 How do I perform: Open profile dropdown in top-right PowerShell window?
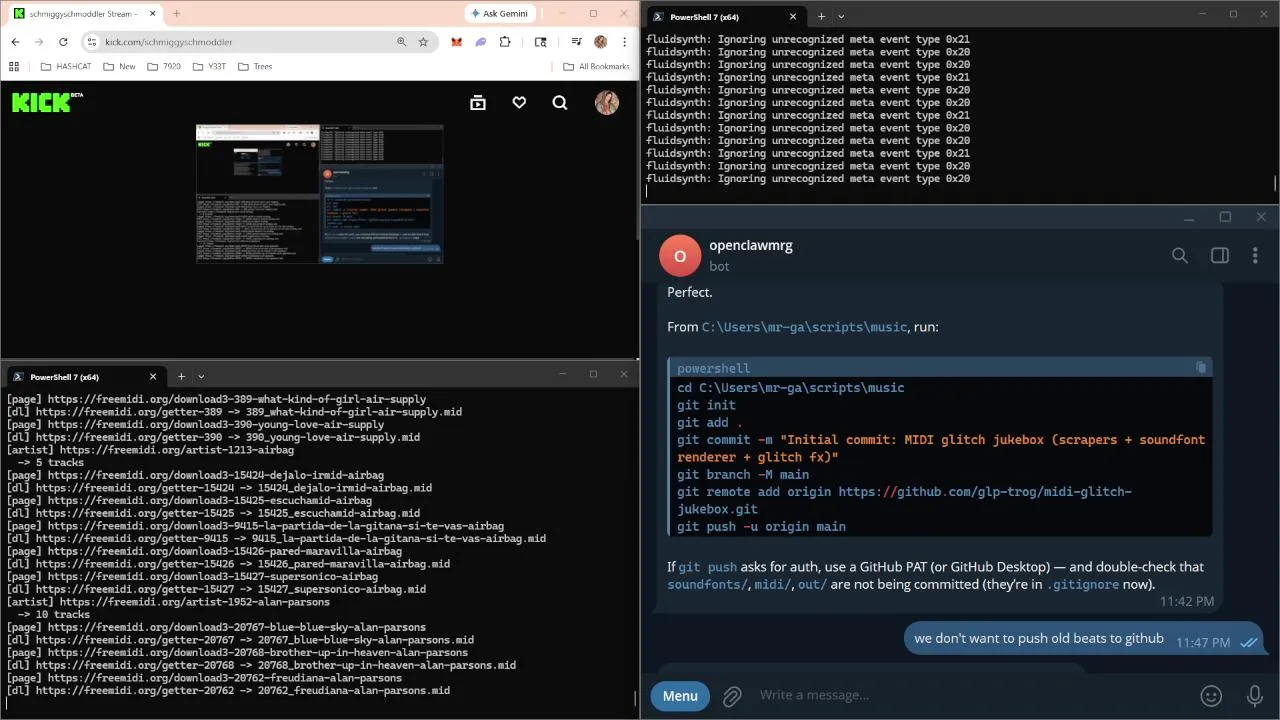tap(841, 17)
